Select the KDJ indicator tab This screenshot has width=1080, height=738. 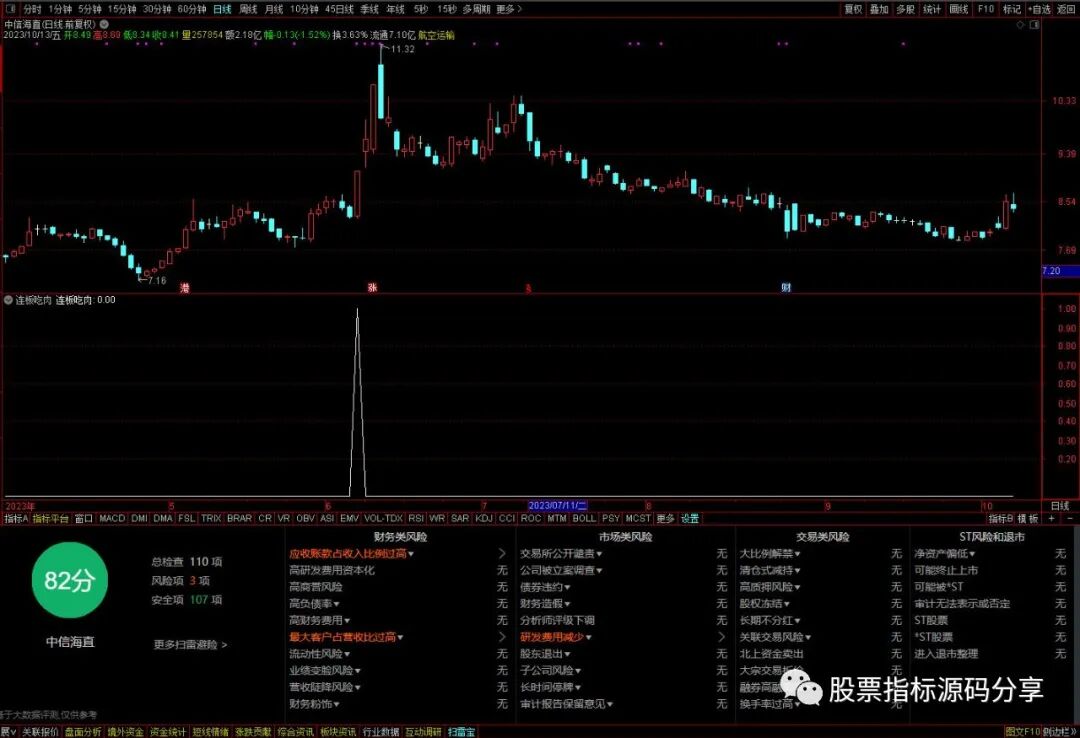484,518
